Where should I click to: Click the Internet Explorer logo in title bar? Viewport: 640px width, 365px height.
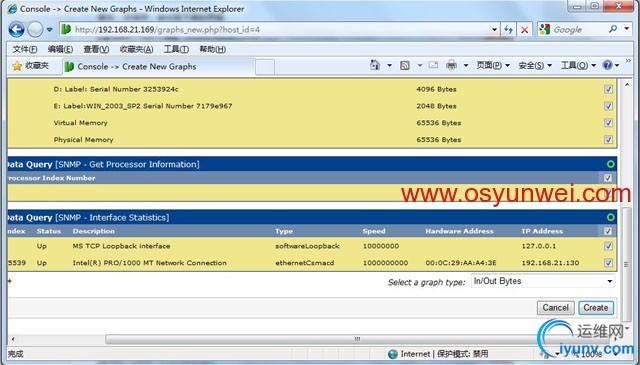[12, 9]
